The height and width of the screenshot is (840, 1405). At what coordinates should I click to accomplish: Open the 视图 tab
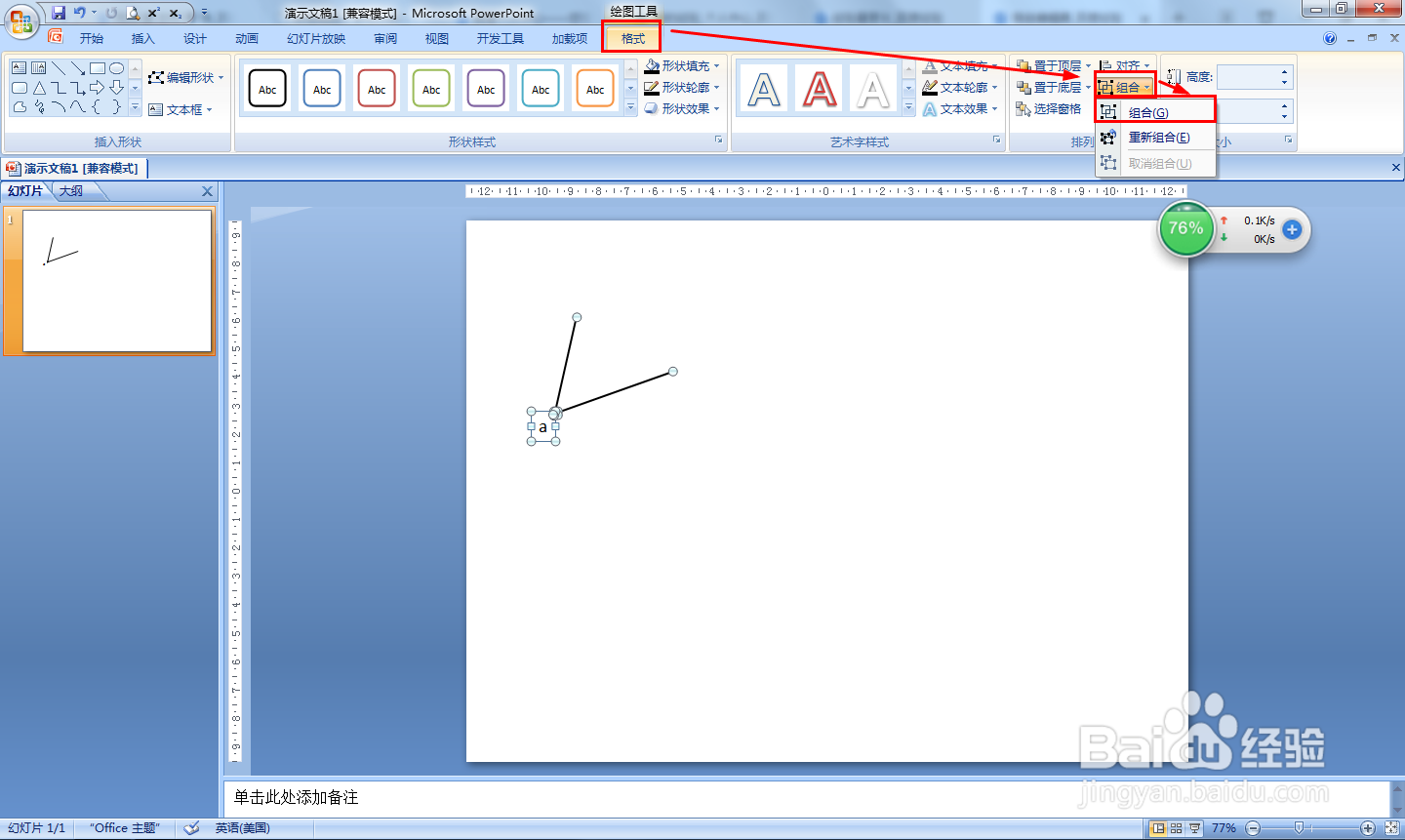coord(437,39)
